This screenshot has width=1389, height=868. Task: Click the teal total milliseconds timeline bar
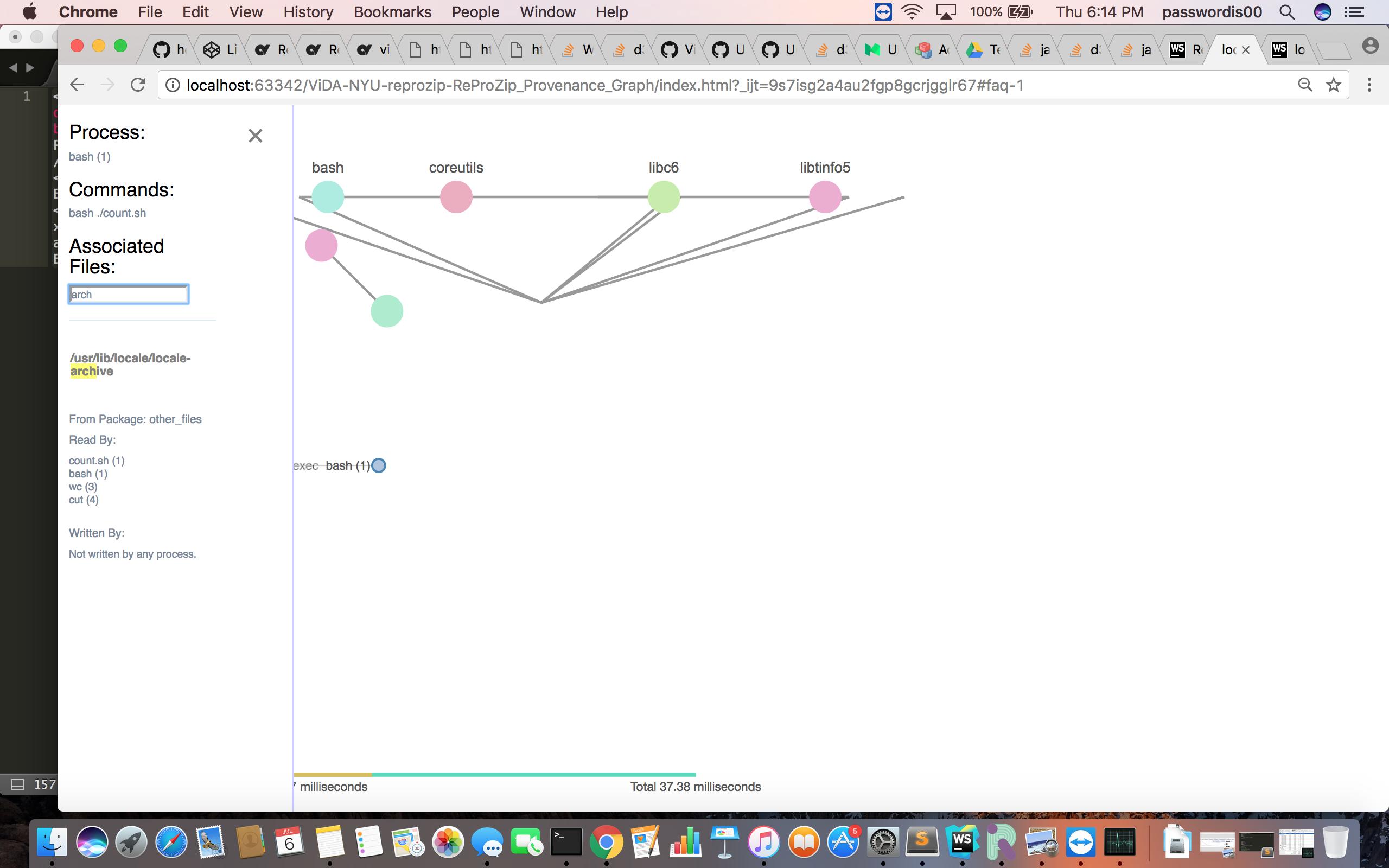click(x=534, y=773)
